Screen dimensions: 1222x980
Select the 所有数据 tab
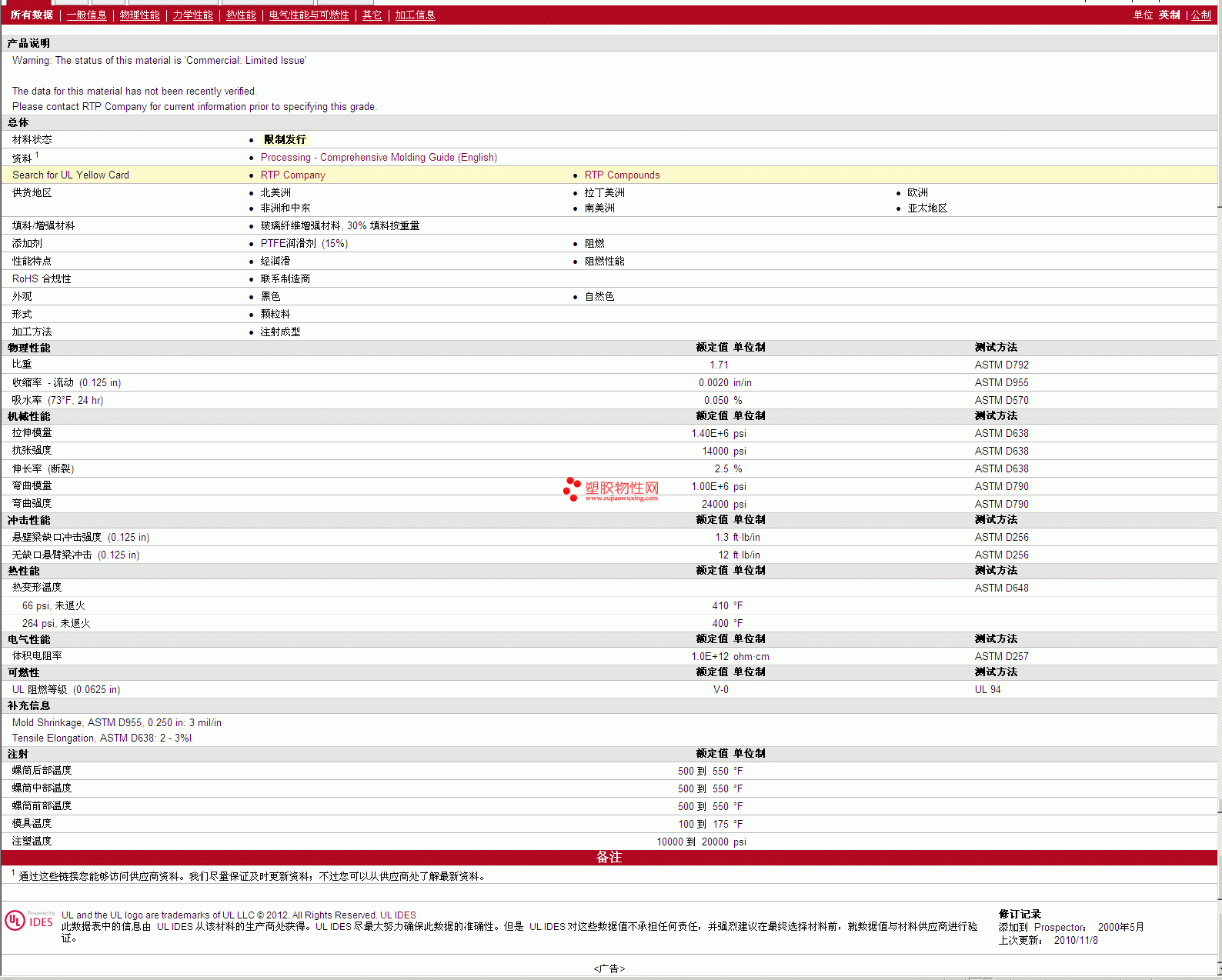click(32, 15)
